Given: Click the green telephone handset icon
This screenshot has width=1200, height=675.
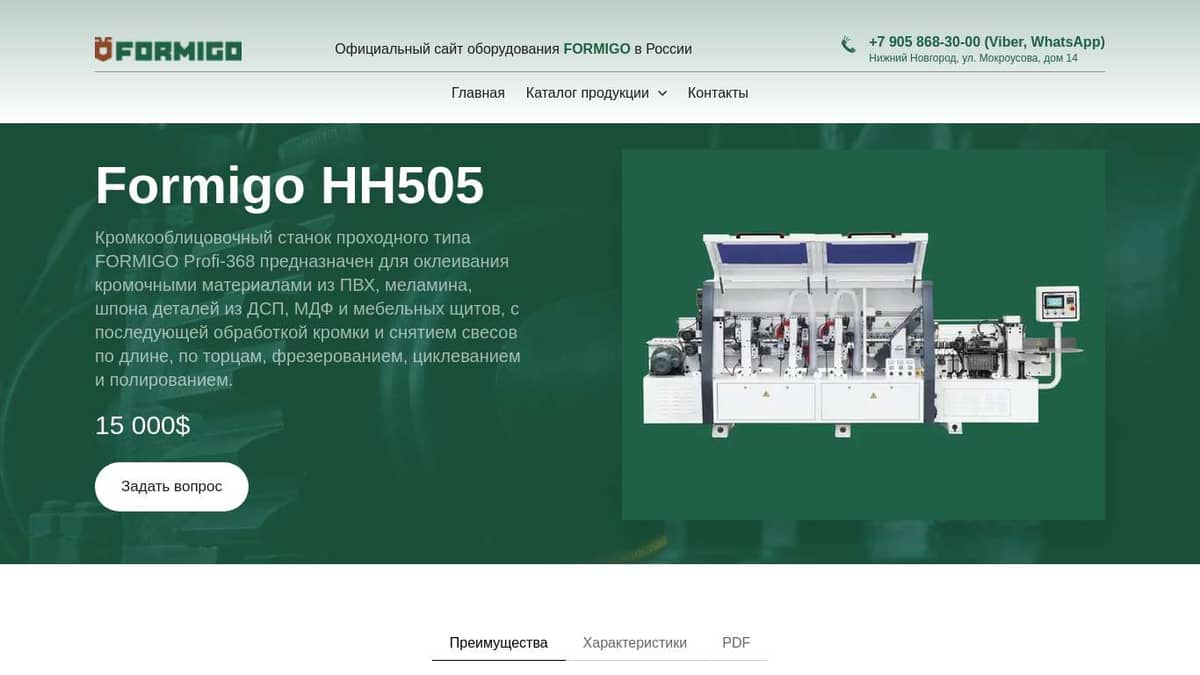Looking at the screenshot, I should point(846,44).
